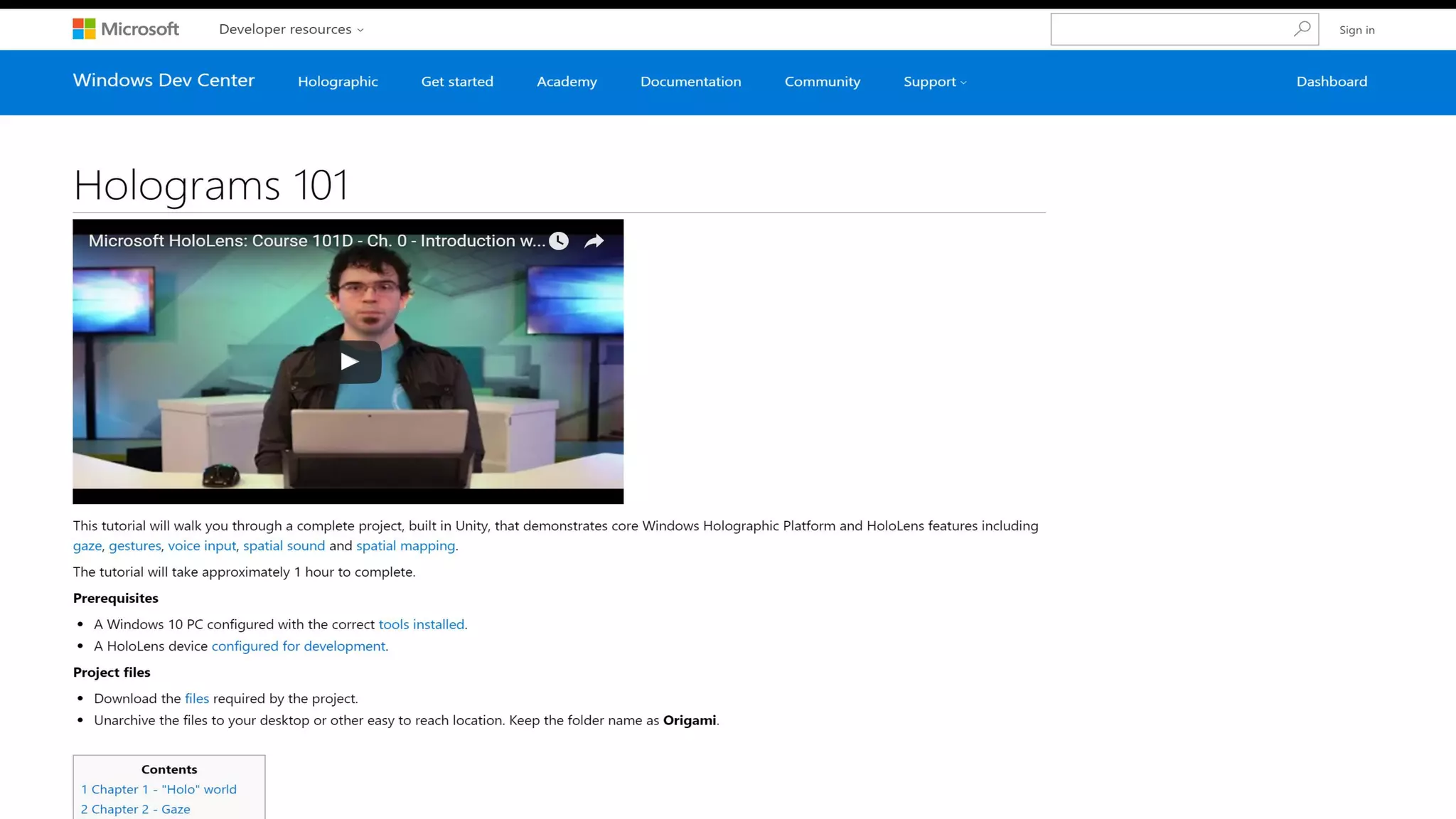Jump to Chapter 2 - Gaze
The image size is (1456, 819).
135,809
